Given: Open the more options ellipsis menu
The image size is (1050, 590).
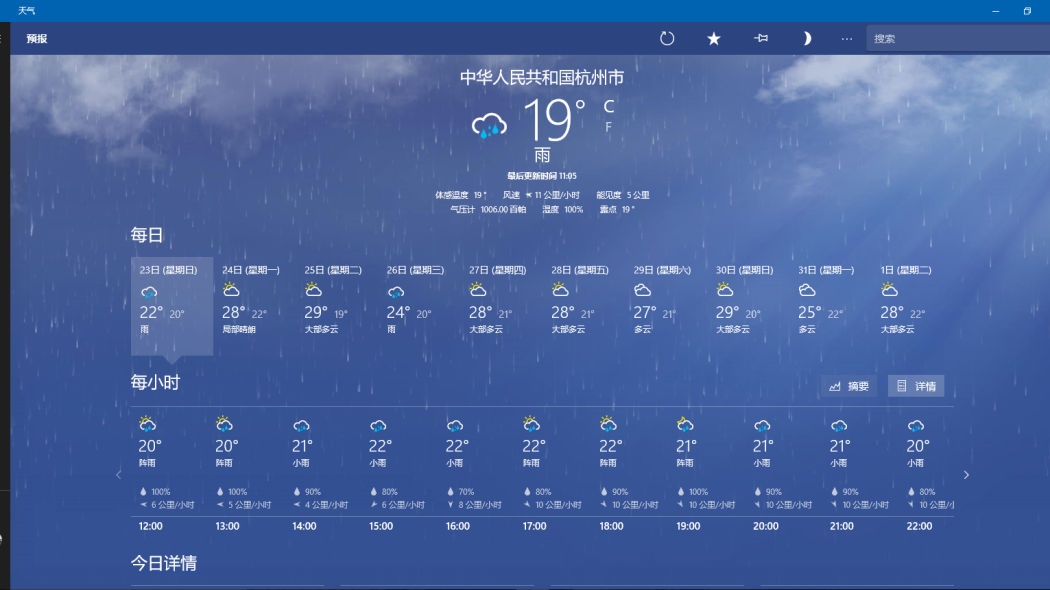Looking at the screenshot, I should click(x=847, y=39).
